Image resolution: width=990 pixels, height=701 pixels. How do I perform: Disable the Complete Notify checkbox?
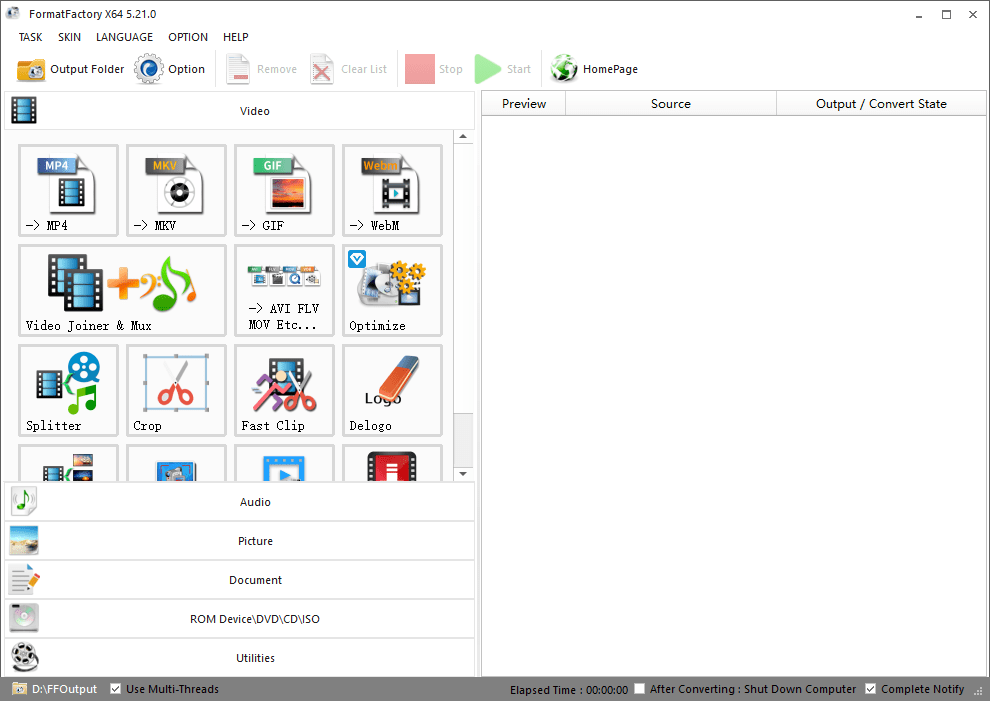point(871,689)
